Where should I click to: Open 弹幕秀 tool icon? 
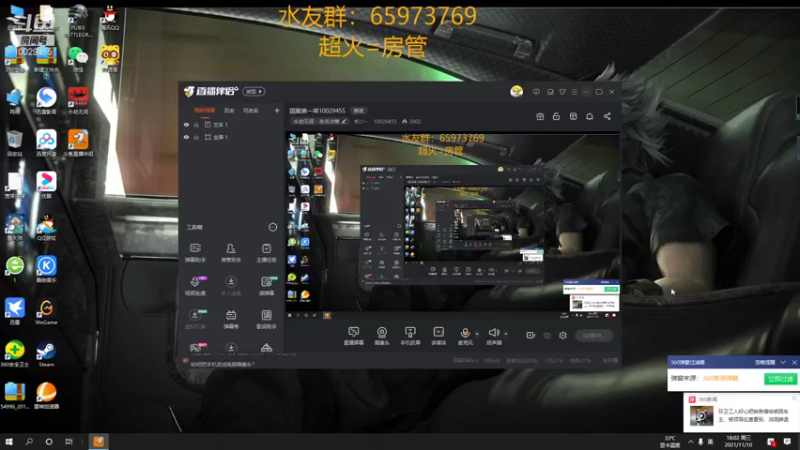click(x=231, y=319)
